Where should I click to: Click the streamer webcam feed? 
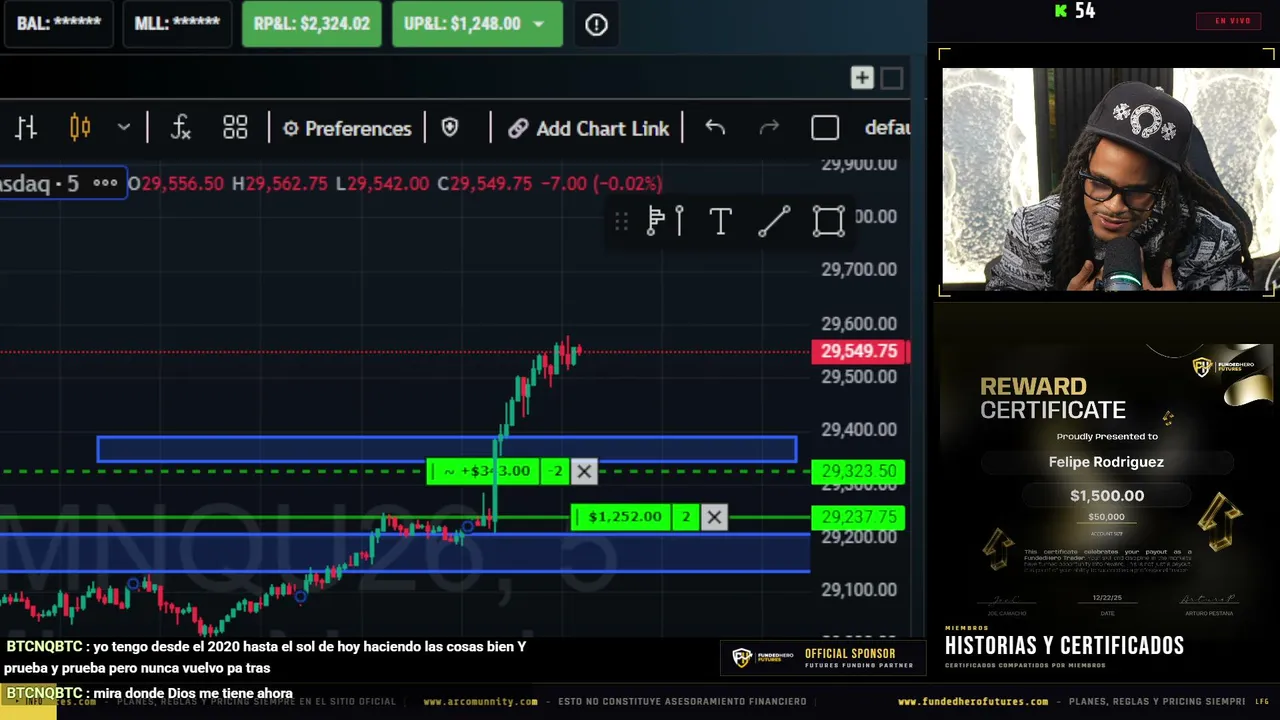click(1108, 178)
